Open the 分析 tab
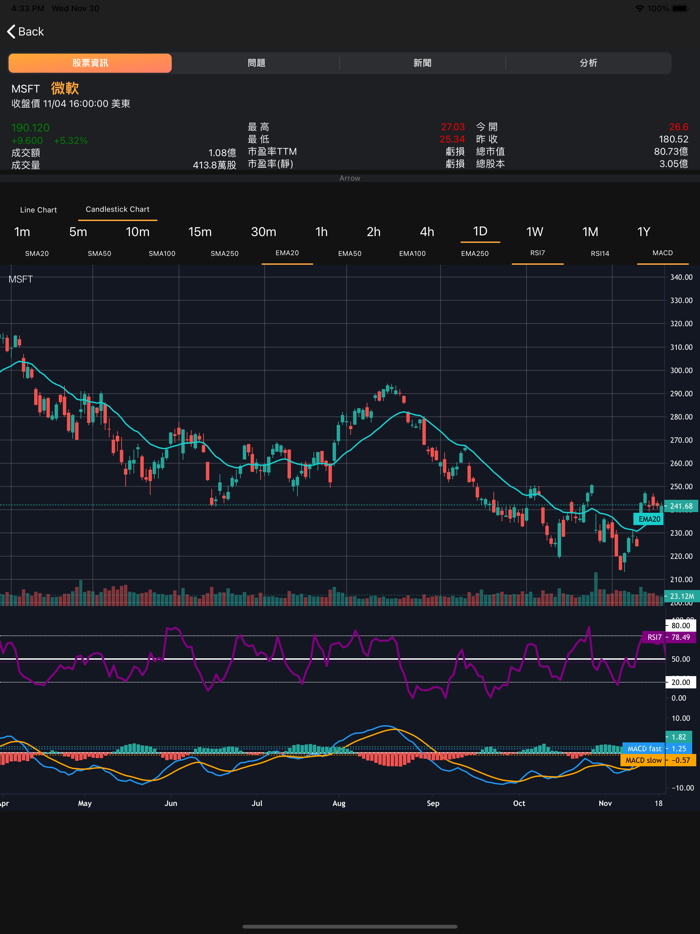The width and height of the screenshot is (700, 934). coord(589,63)
